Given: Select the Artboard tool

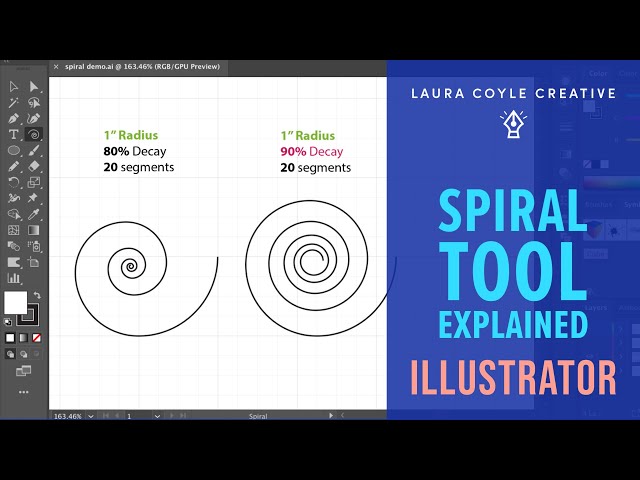Looking at the screenshot, I should (x=34, y=262).
